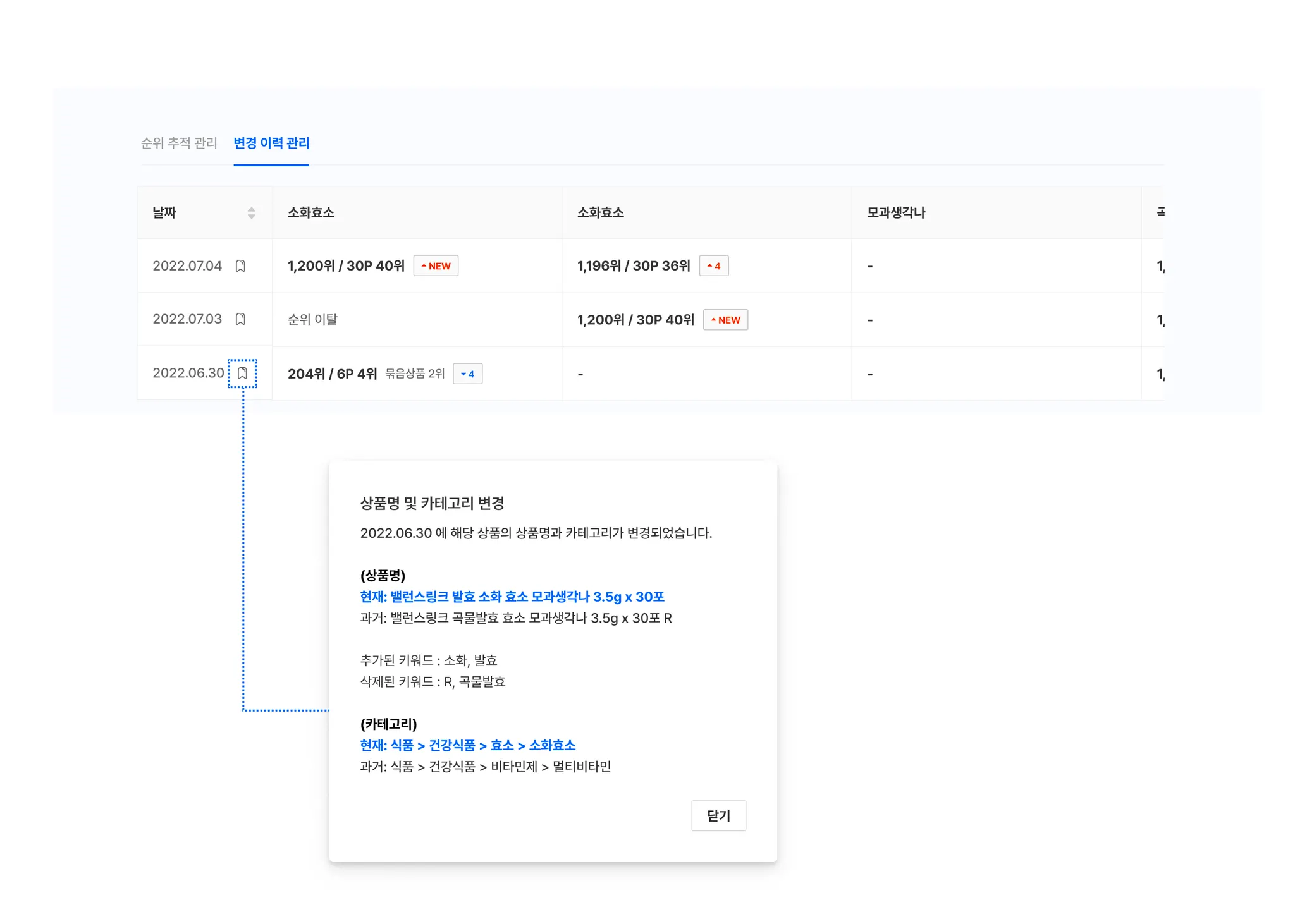The image size is (1295, 924).
Task: Click the bookmark icon next to 2022.07.04
Action: tap(240, 266)
